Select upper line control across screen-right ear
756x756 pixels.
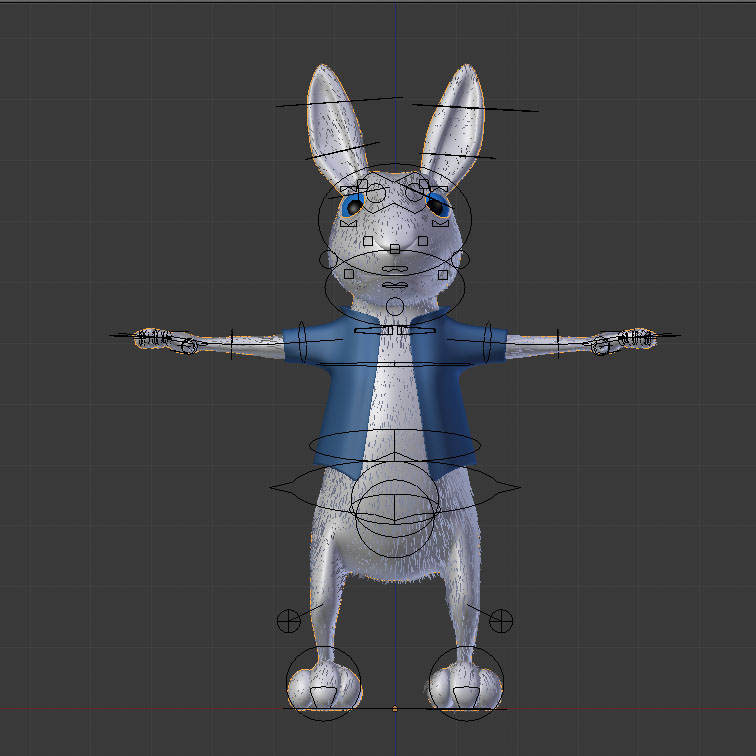475,108
